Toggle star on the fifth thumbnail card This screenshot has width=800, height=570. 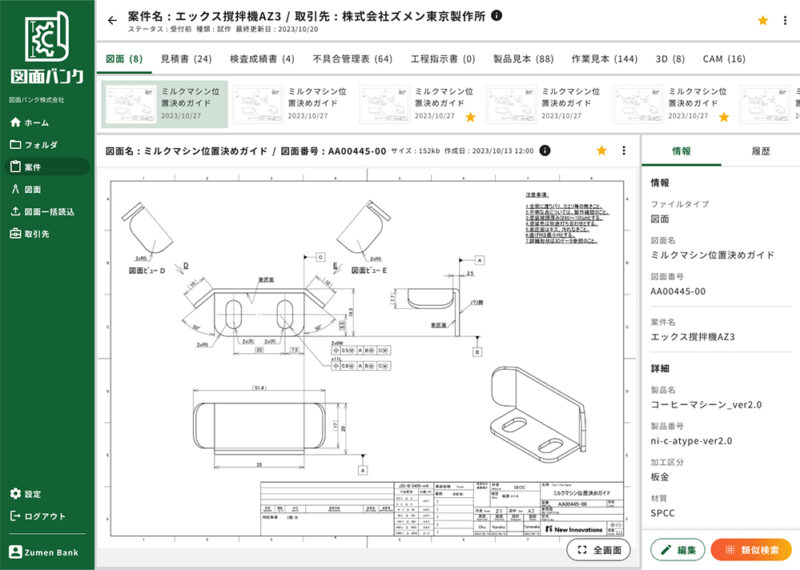click(724, 117)
